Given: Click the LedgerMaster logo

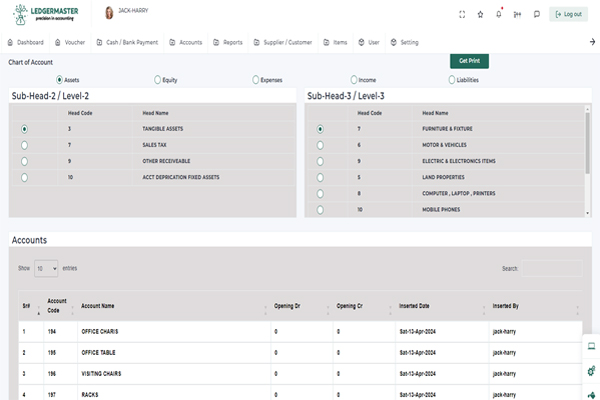Looking at the screenshot, I should coord(46,15).
